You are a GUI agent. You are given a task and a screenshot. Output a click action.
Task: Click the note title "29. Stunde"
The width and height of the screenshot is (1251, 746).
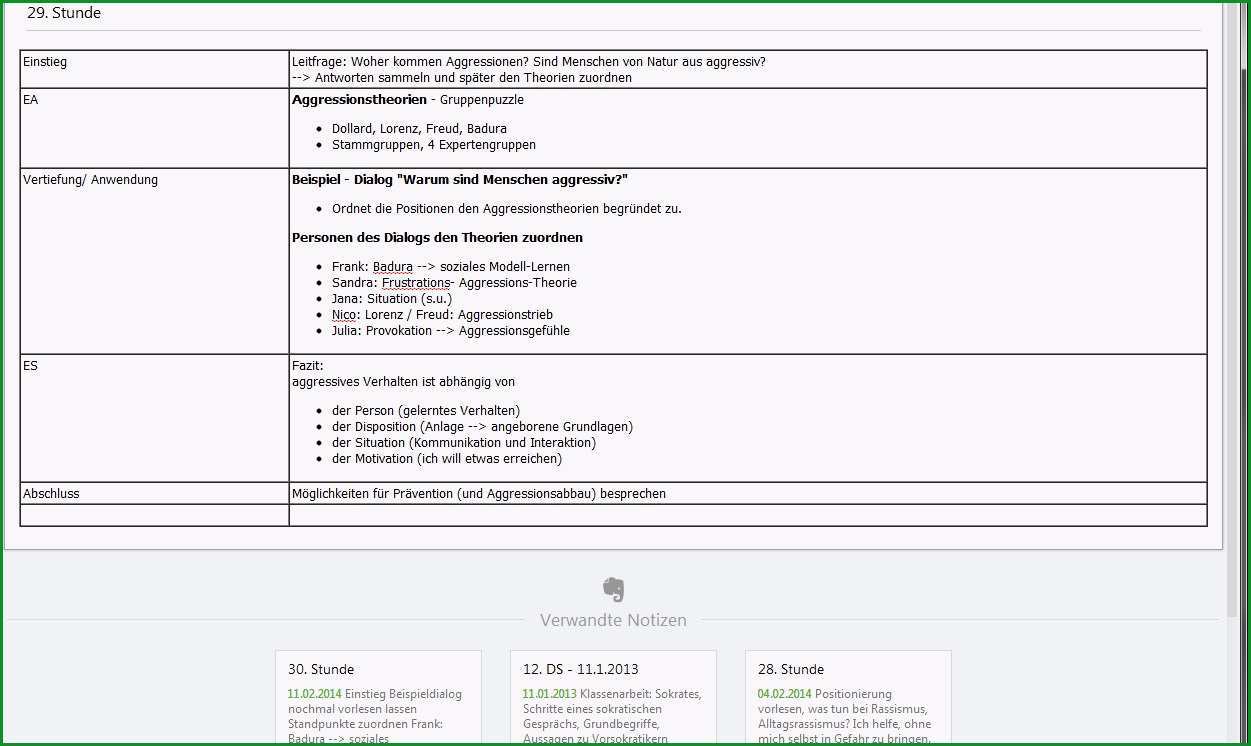click(x=64, y=13)
